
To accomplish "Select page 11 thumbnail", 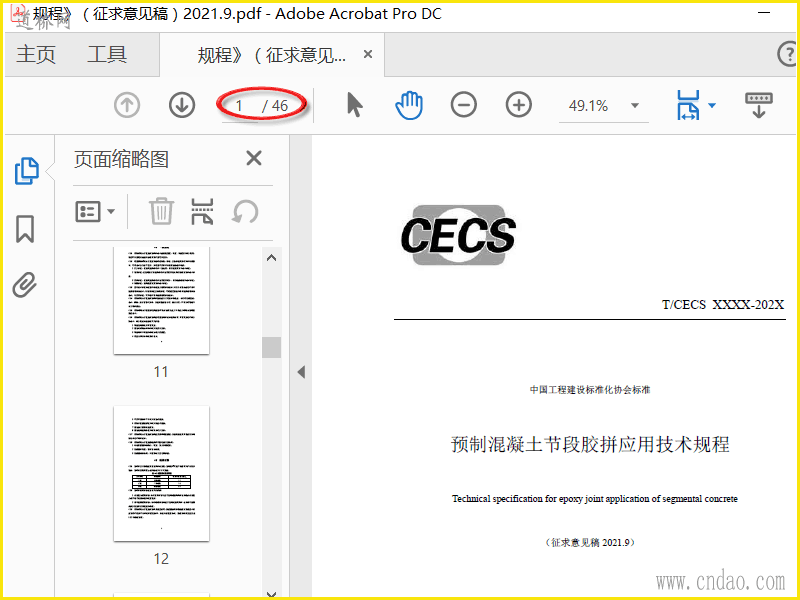I will (161, 300).
